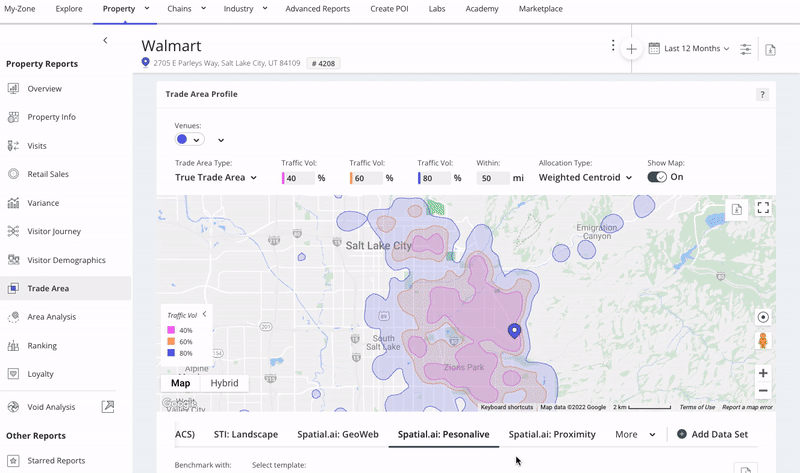
Task: Expand the Industry menu arrow
Action: point(265,8)
